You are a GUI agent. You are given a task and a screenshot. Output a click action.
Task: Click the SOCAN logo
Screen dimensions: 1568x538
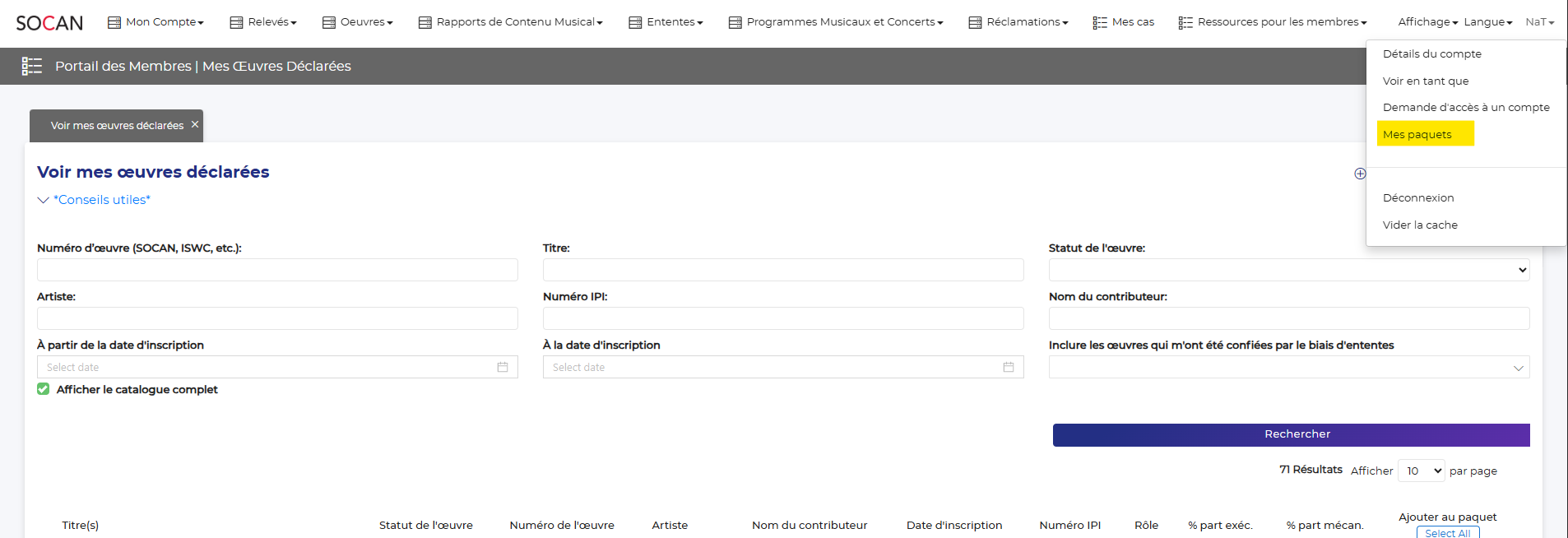pos(49,23)
